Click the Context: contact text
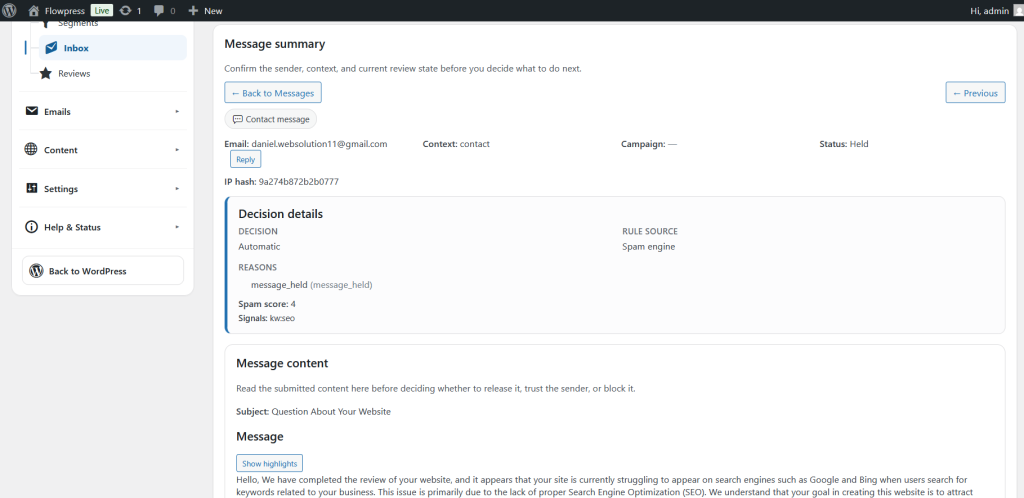1024x498 pixels. tap(456, 144)
